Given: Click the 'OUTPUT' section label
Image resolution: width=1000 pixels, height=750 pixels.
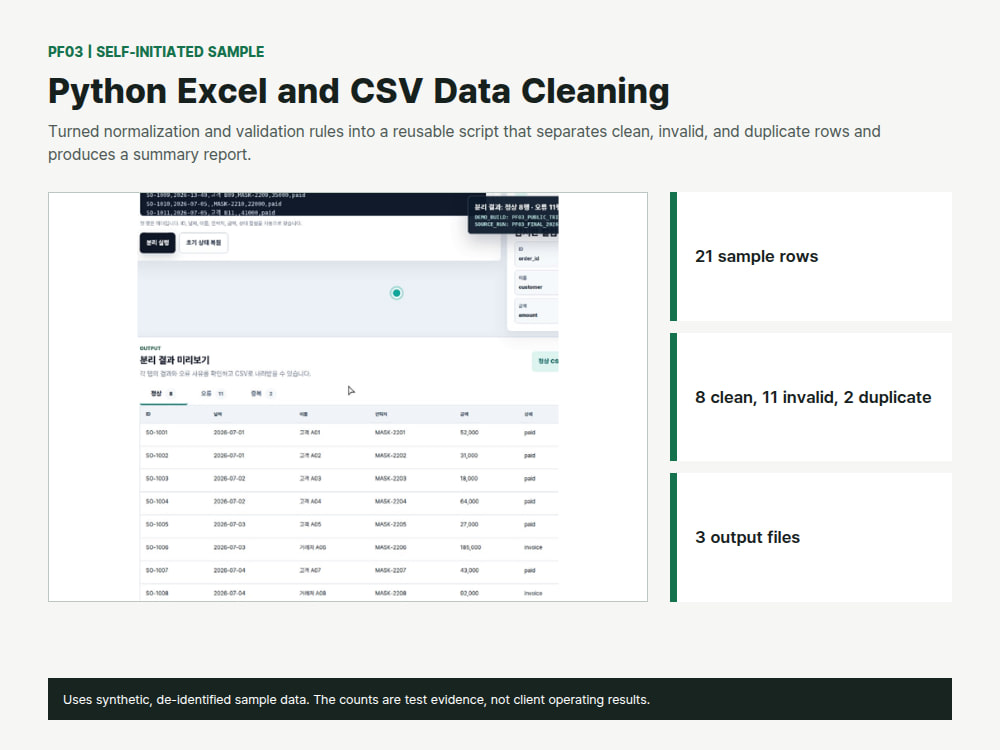Looking at the screenshot, I should [151, 348].
